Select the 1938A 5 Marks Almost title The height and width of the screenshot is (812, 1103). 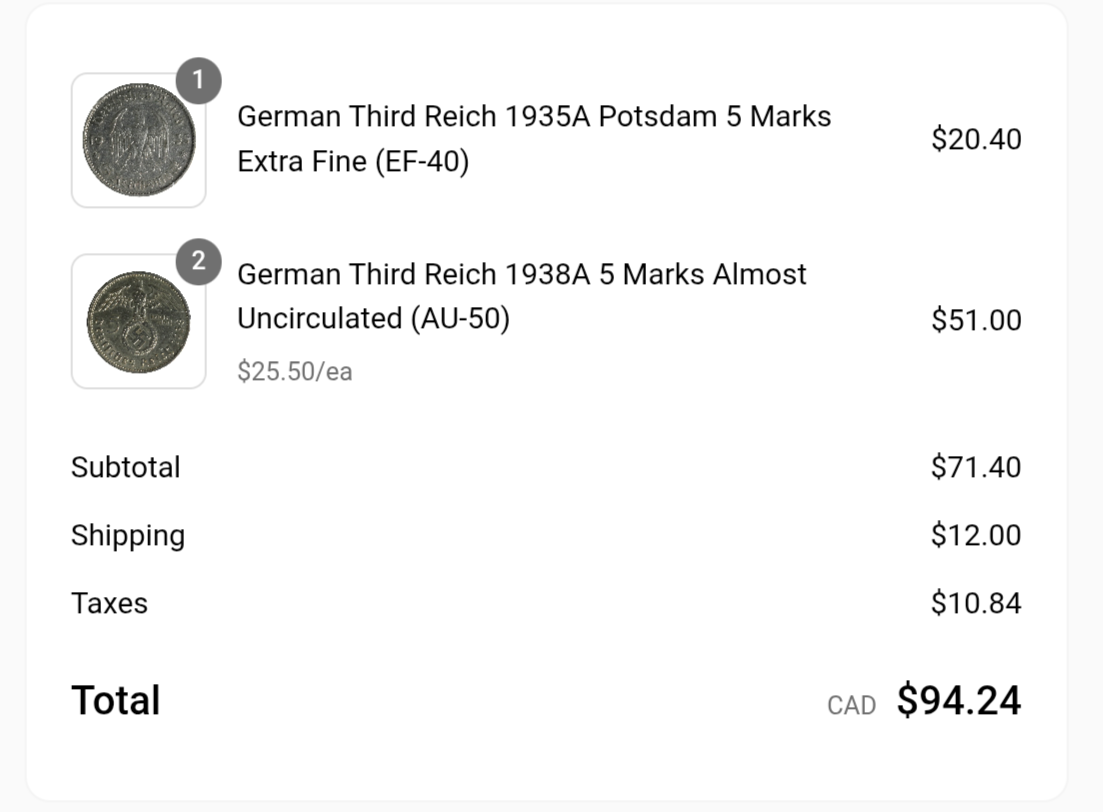pos(522,274)
